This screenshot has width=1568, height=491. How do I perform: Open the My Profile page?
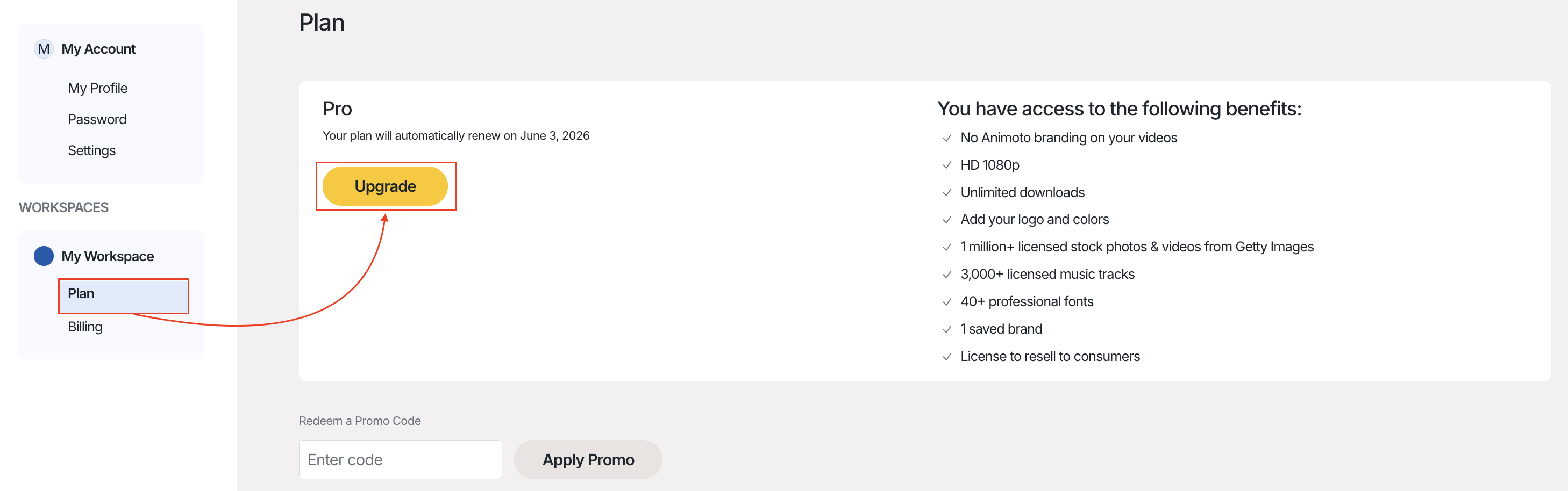(97, 88)
